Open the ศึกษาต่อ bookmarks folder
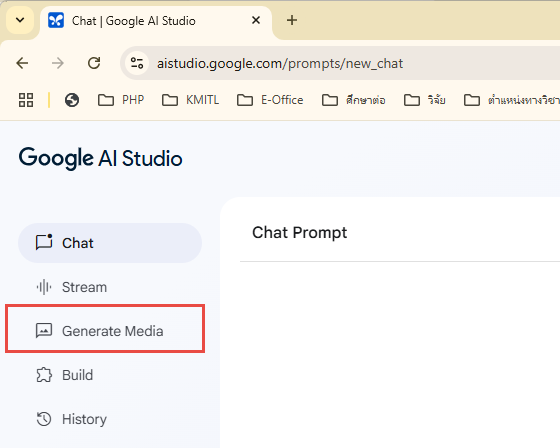Viewport: 560px width, 448px height. [x=354, y=100]
